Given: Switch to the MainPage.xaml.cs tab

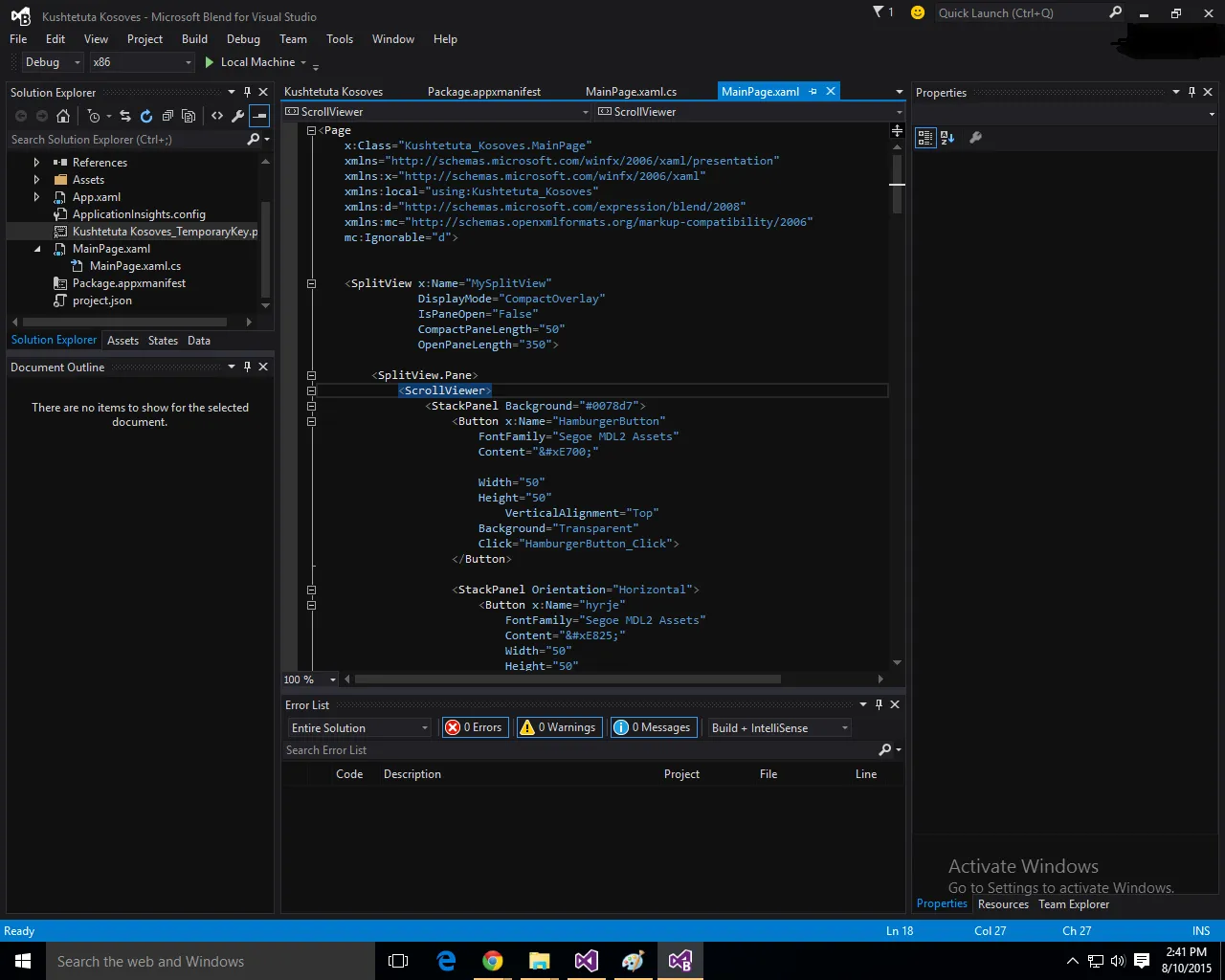Looking at the screenshot, I should pos(631,92).
